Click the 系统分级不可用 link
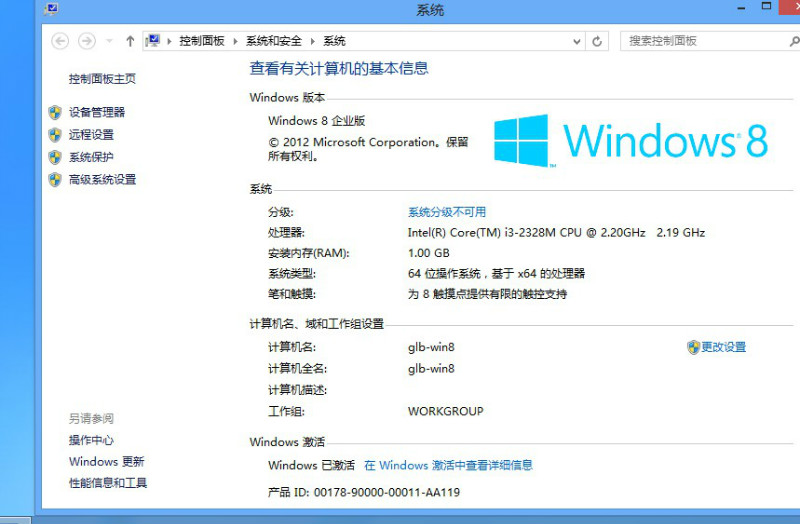 click(447, 212)
